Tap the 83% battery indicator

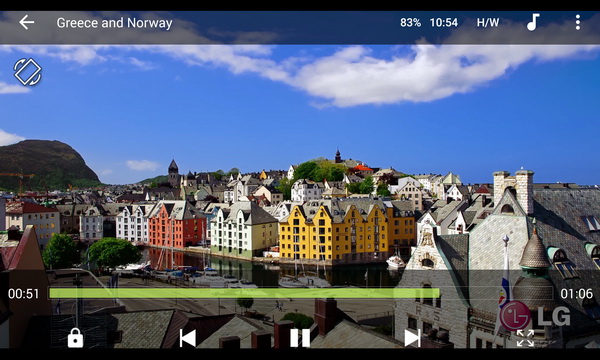coord(410,23)
